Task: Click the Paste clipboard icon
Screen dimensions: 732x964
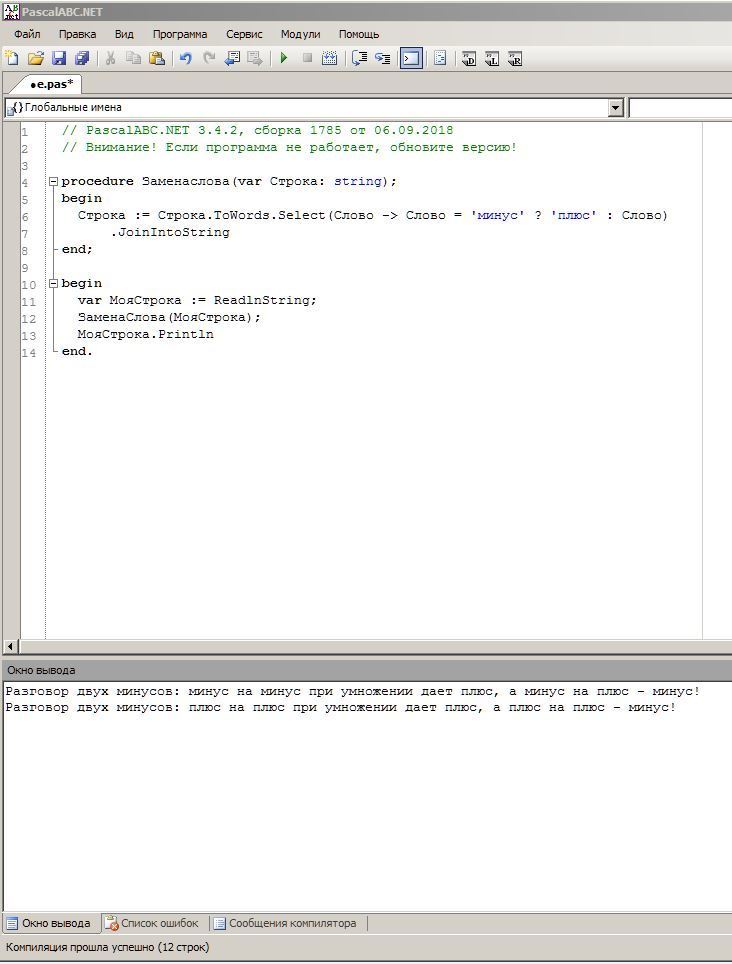Action: [x=157, y=58]
